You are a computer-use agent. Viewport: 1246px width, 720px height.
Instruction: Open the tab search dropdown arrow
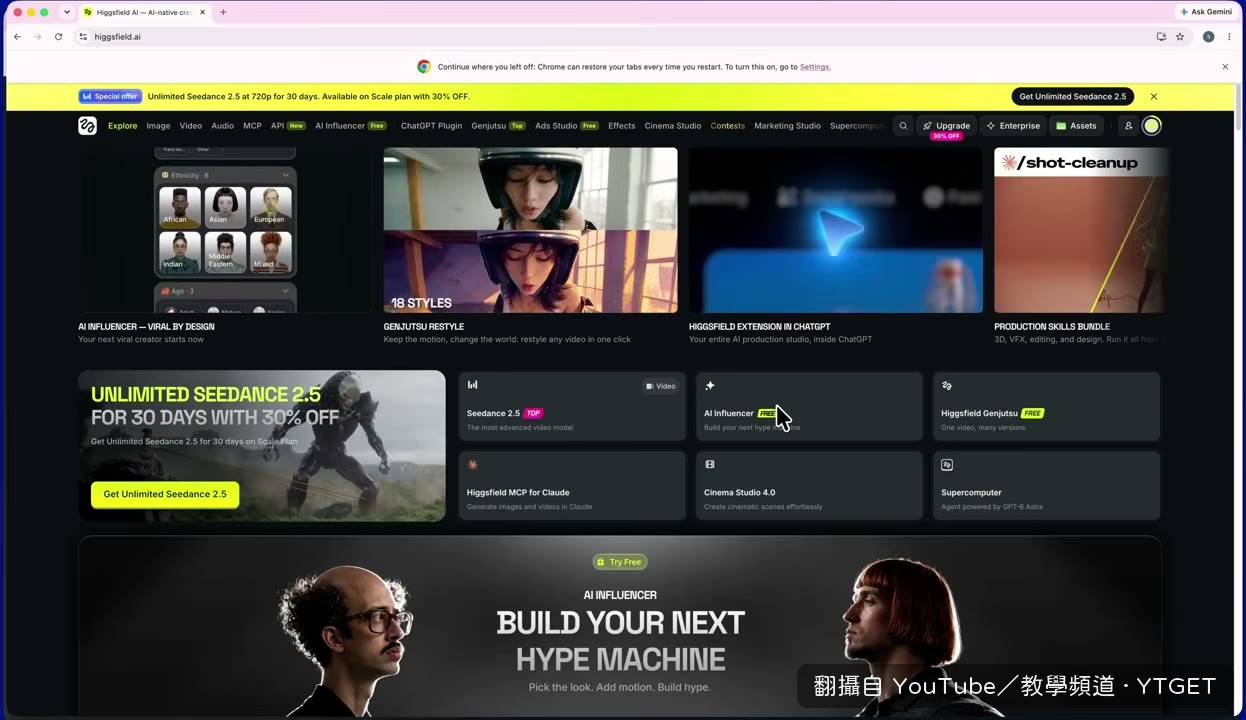(66, 12)
